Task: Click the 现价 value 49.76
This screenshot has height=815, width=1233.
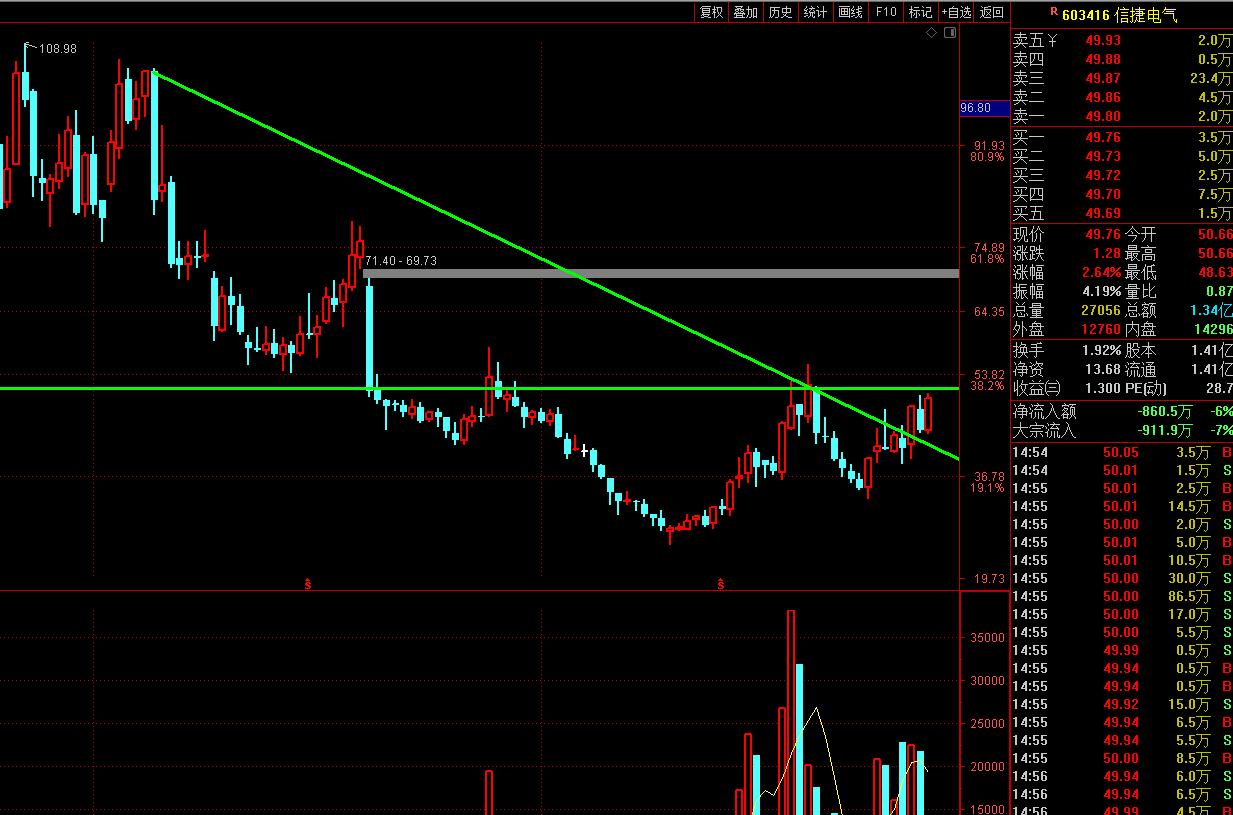Action: tap(1103, 234)
